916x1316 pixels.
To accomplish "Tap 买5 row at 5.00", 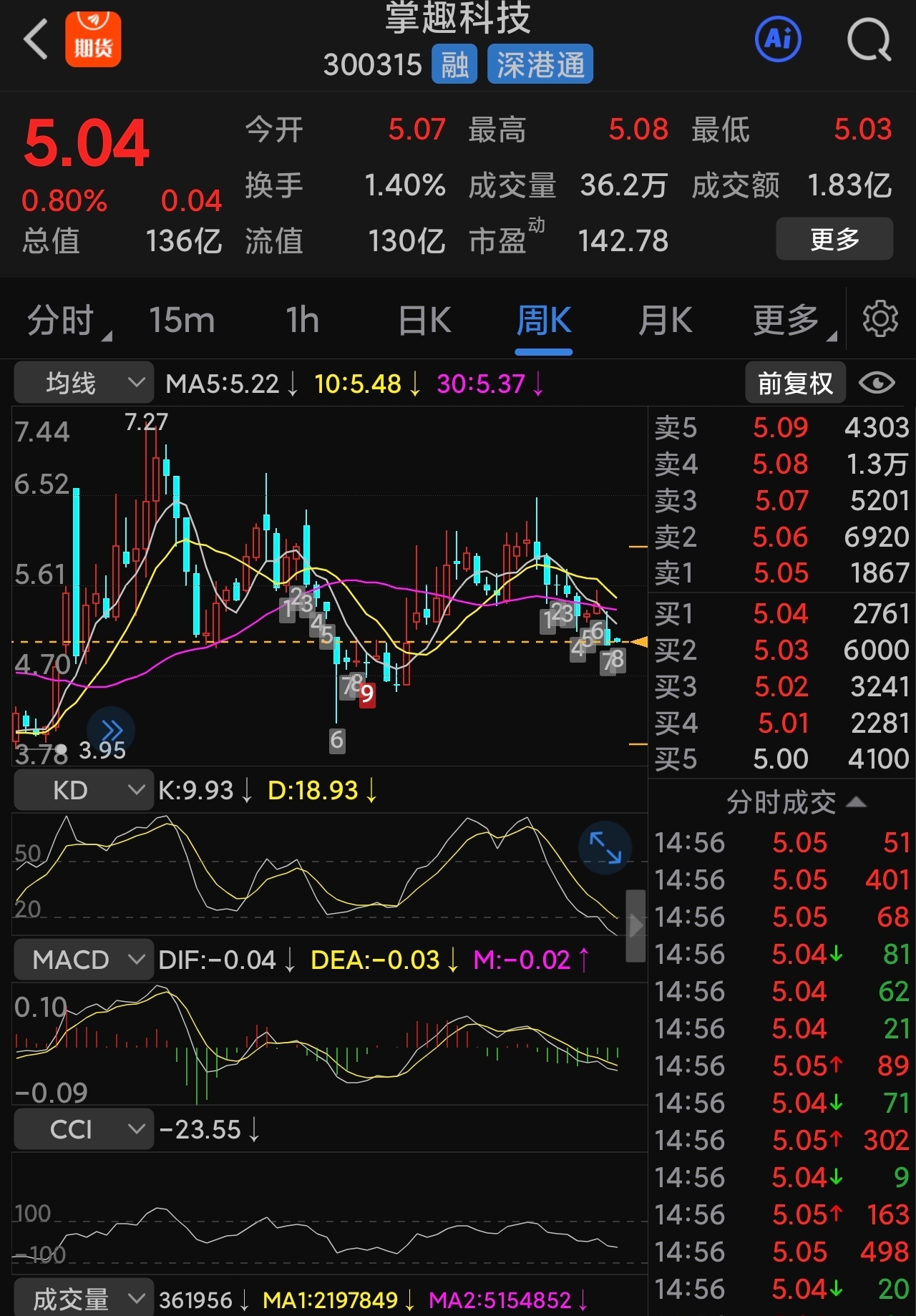I will tap(781, 759).
